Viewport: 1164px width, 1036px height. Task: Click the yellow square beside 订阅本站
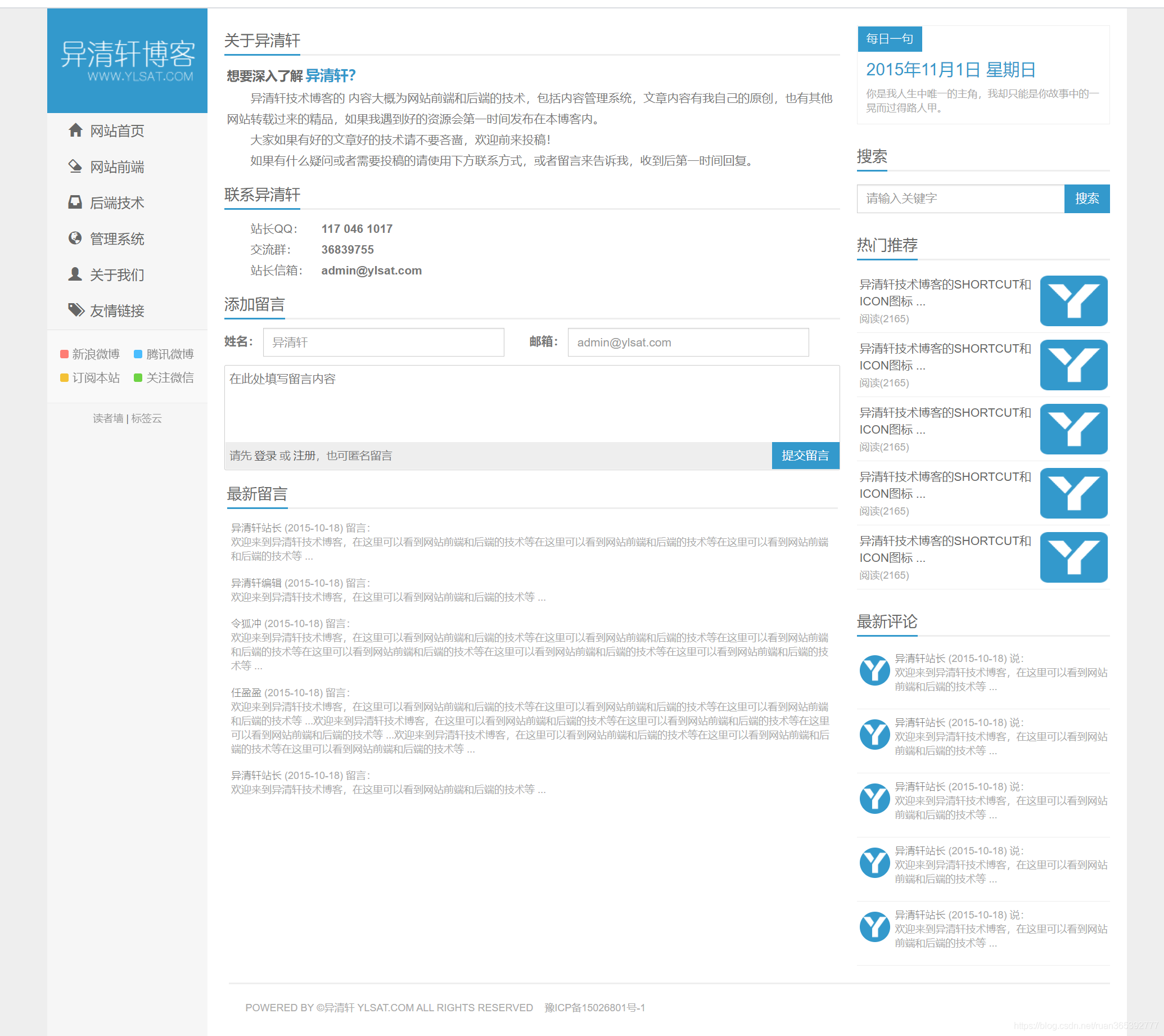click(64, 377)
